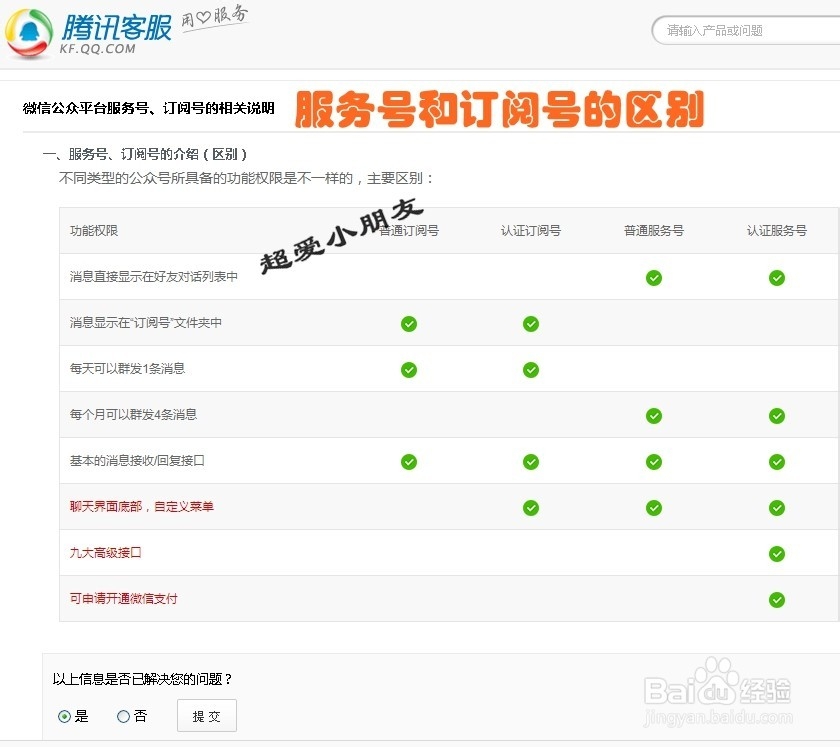Click the 功能权限 column header
The image size is (840, 747).
(94, 231)
